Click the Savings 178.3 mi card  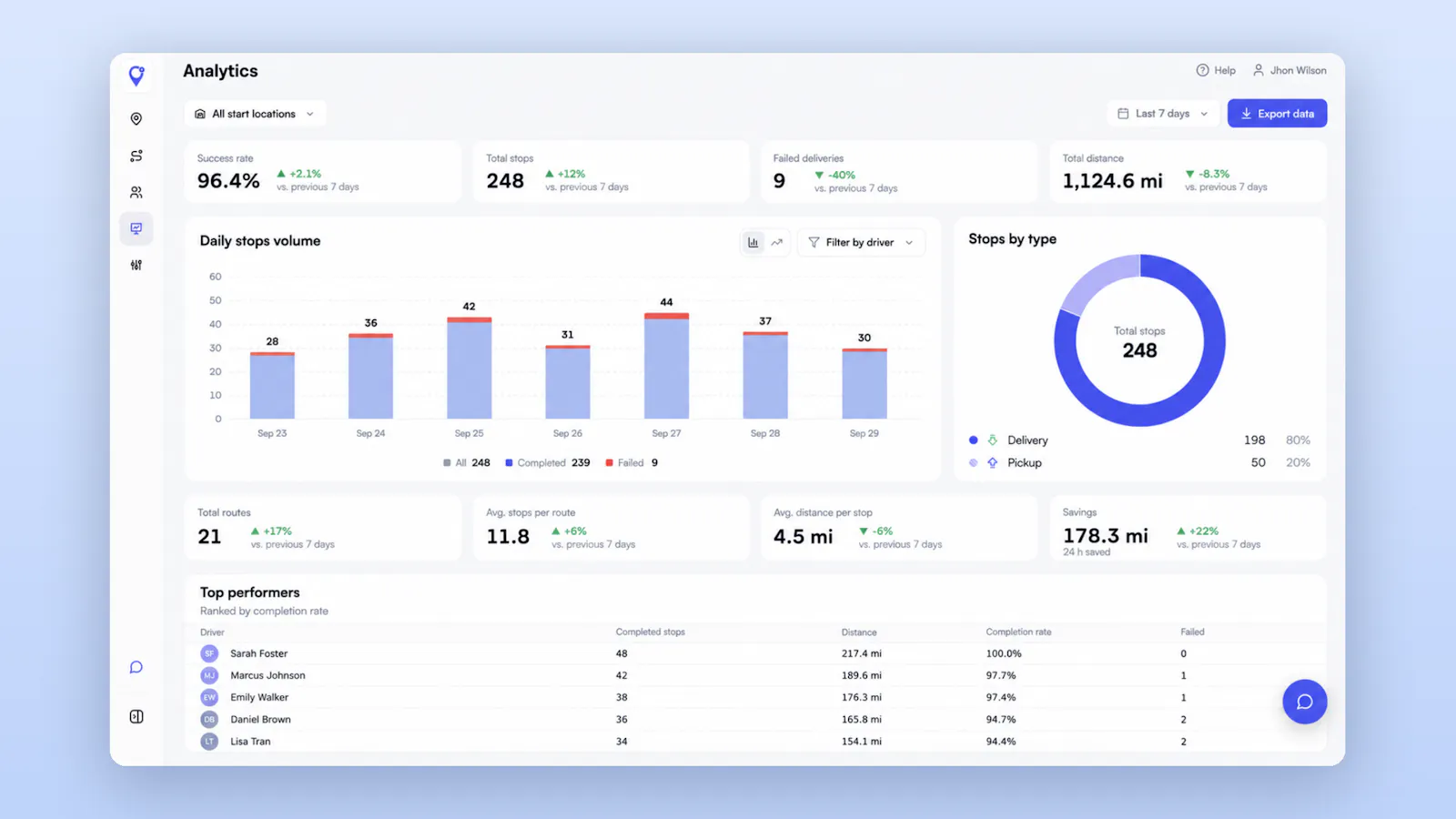click(x=1188, y=528)
